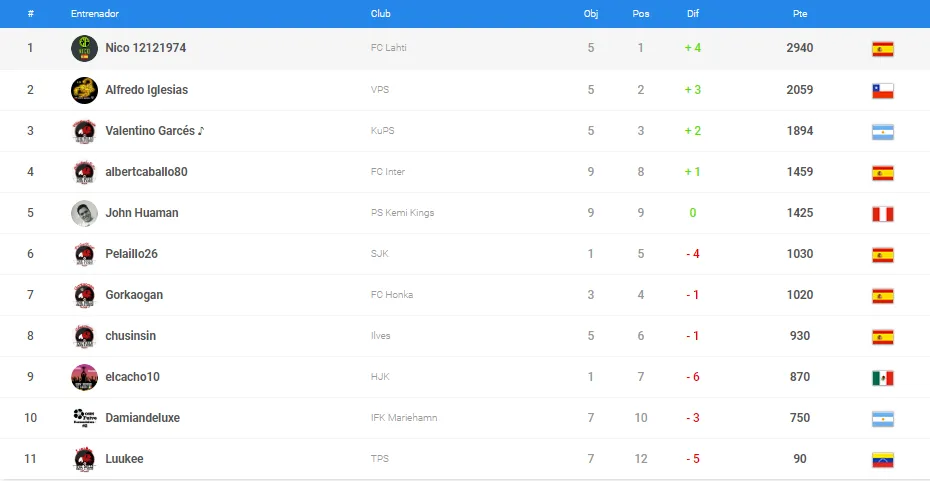Open manager Gorkaogan's profile
The height and width of the screenshot is (481, 930).
(x=134, y=295)
